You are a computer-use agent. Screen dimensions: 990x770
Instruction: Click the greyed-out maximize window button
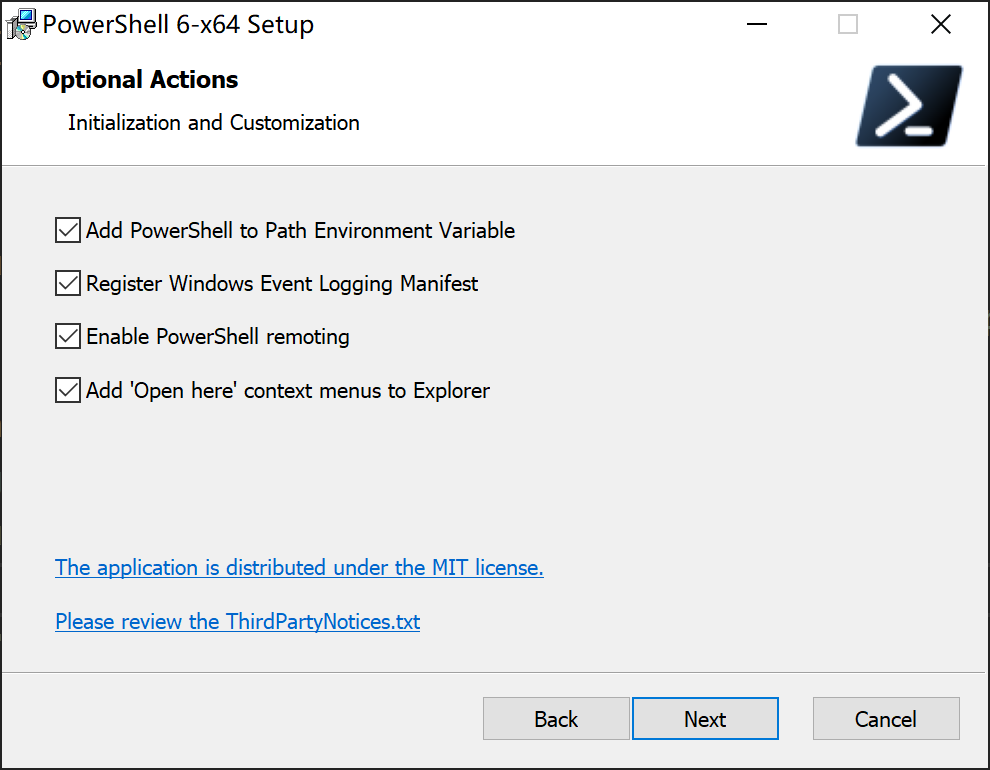[x=847, y=25]
